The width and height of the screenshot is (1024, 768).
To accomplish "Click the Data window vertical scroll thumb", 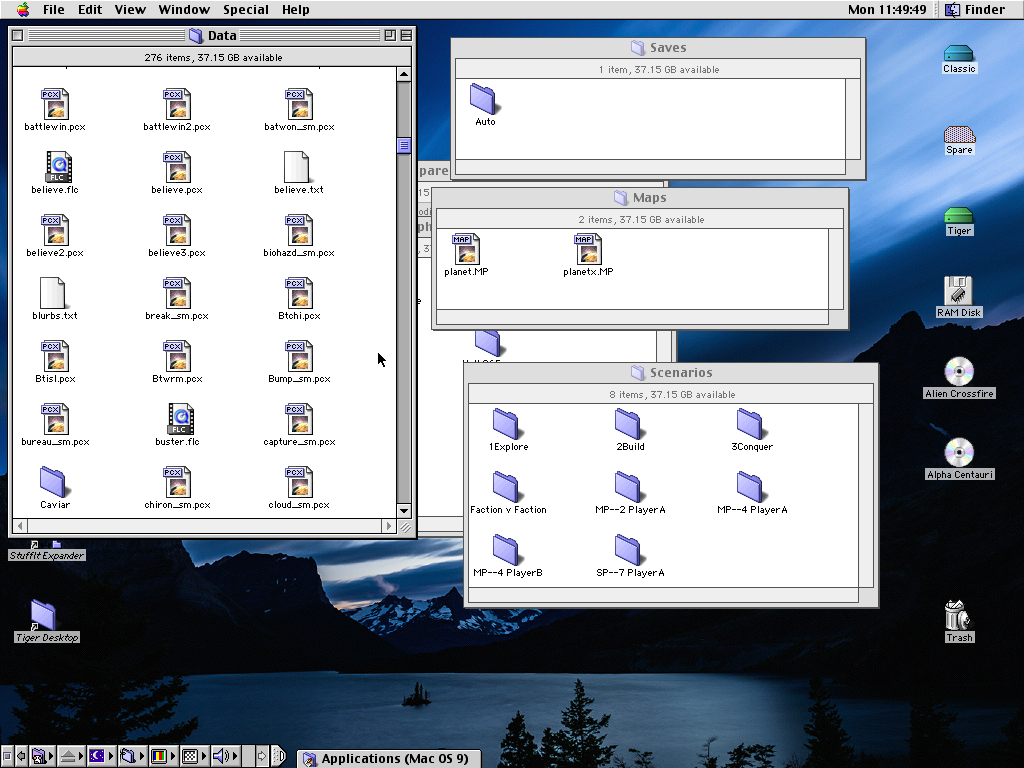I will (x=404, y=146).
